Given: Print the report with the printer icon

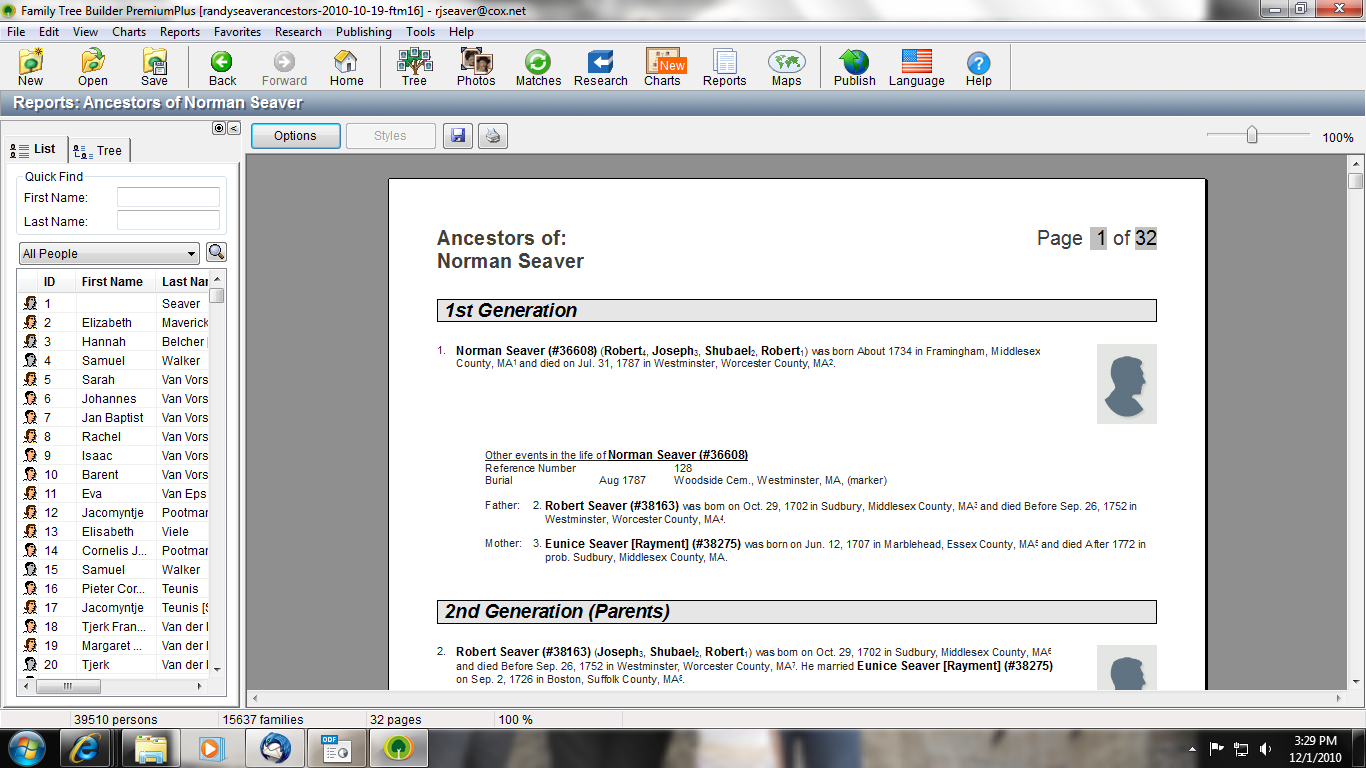Looking at the screenshot, I should click(493, 136).
